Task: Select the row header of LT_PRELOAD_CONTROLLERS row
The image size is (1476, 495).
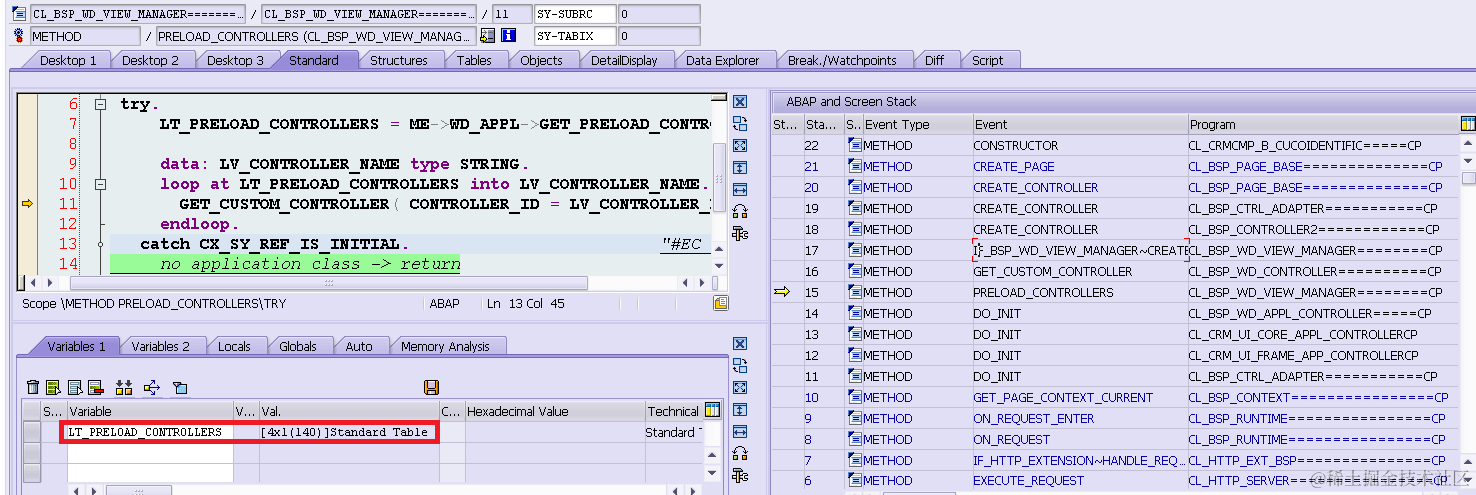Action: point(32,432)
